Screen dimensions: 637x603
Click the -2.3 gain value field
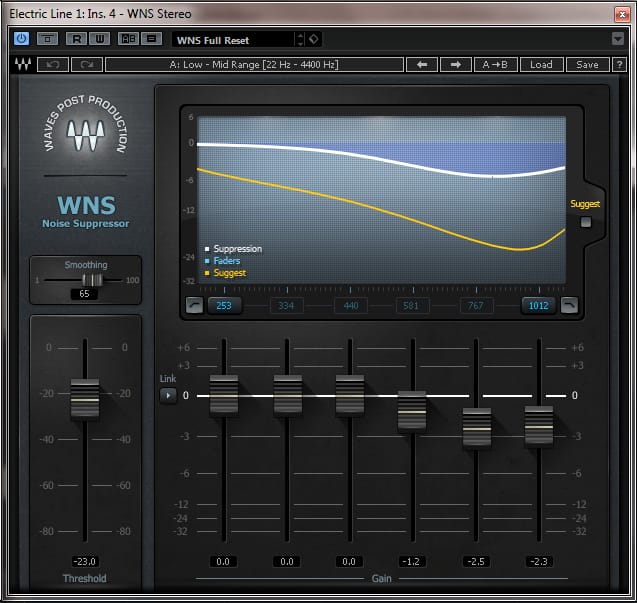pyautogui.click(x=539, y=562)
